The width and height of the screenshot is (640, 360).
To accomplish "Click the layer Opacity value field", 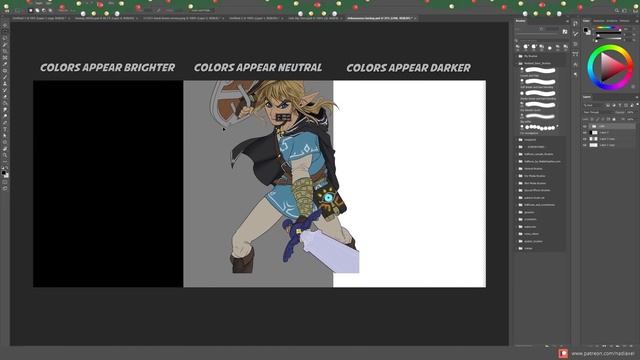I will coord(631,112).
